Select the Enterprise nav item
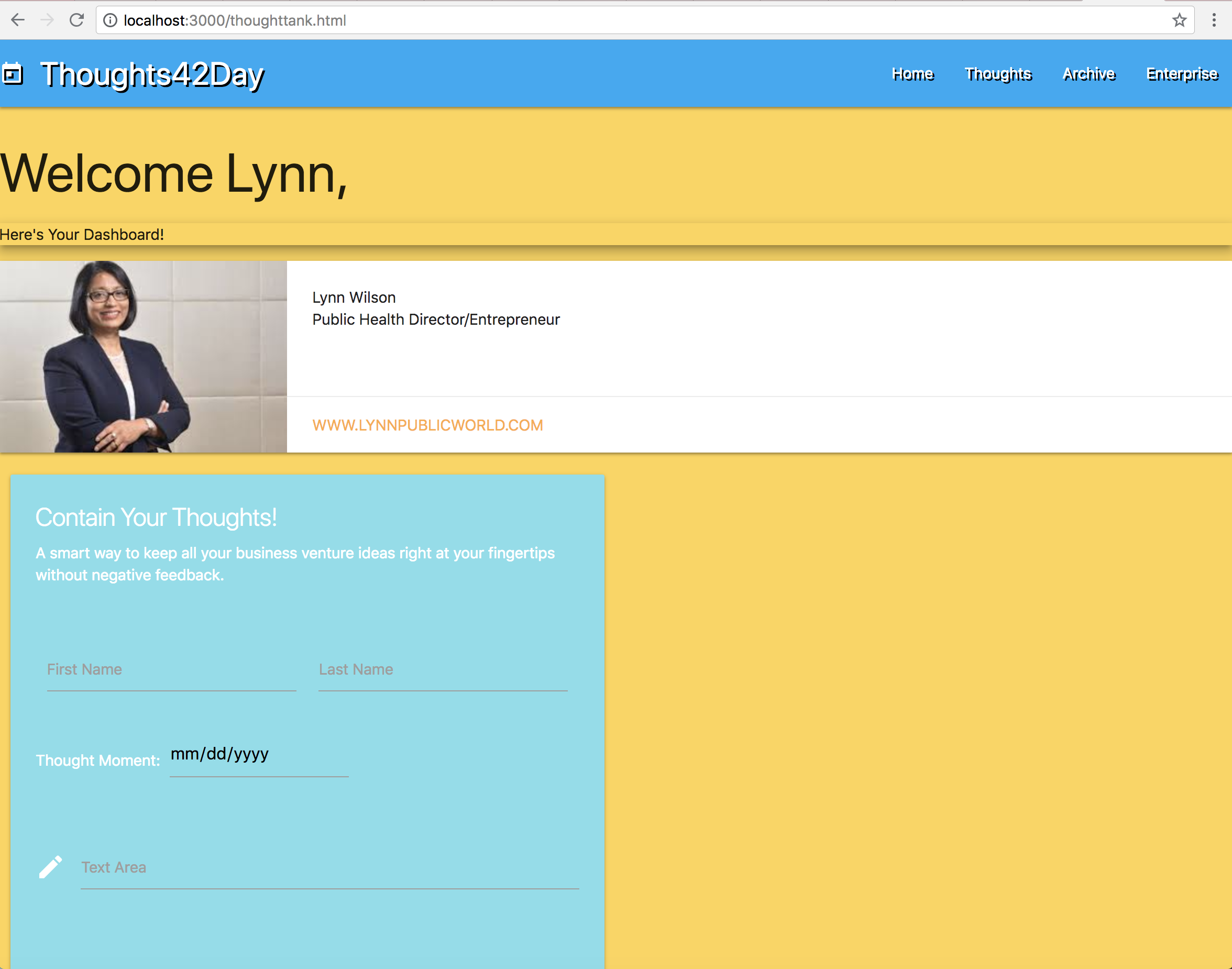1232x969 pixels. click(1182, 74)
